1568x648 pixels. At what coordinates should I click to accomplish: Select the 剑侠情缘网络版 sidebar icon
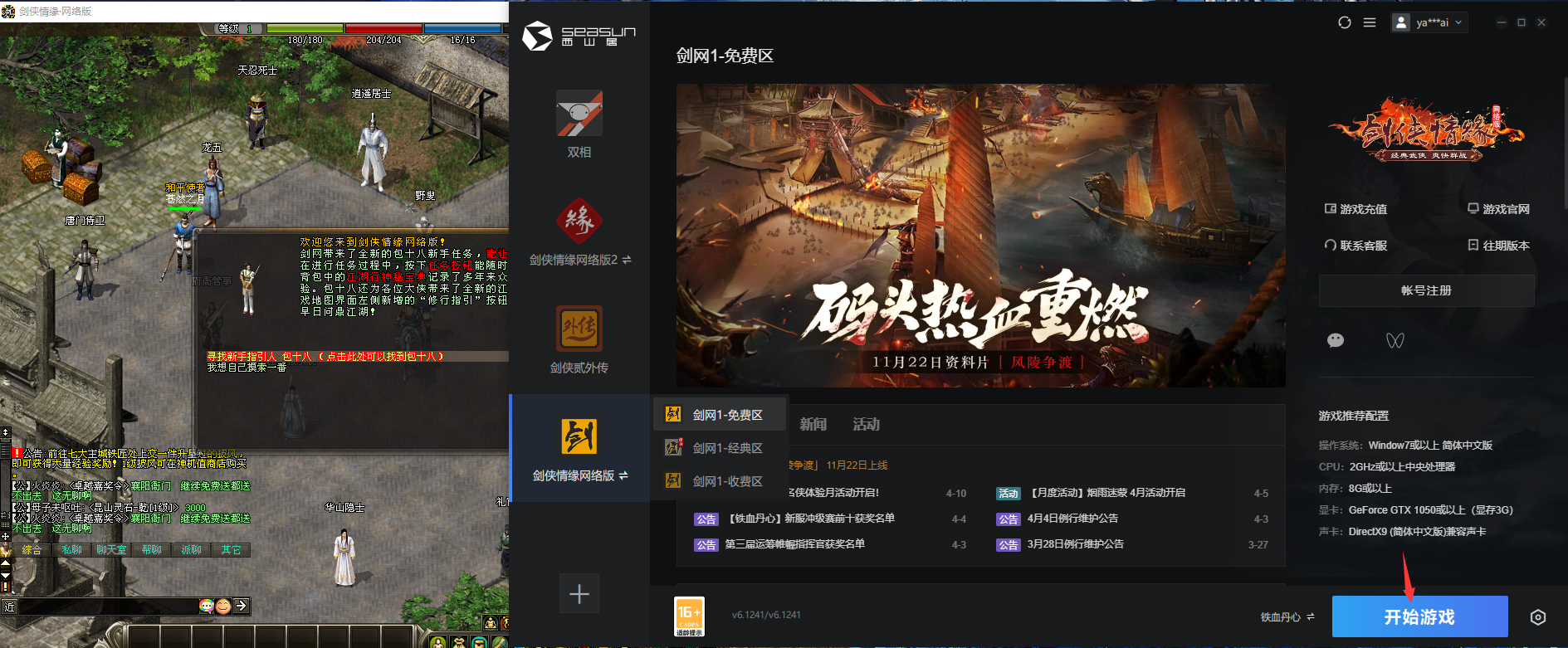click(x=579, y=436)
